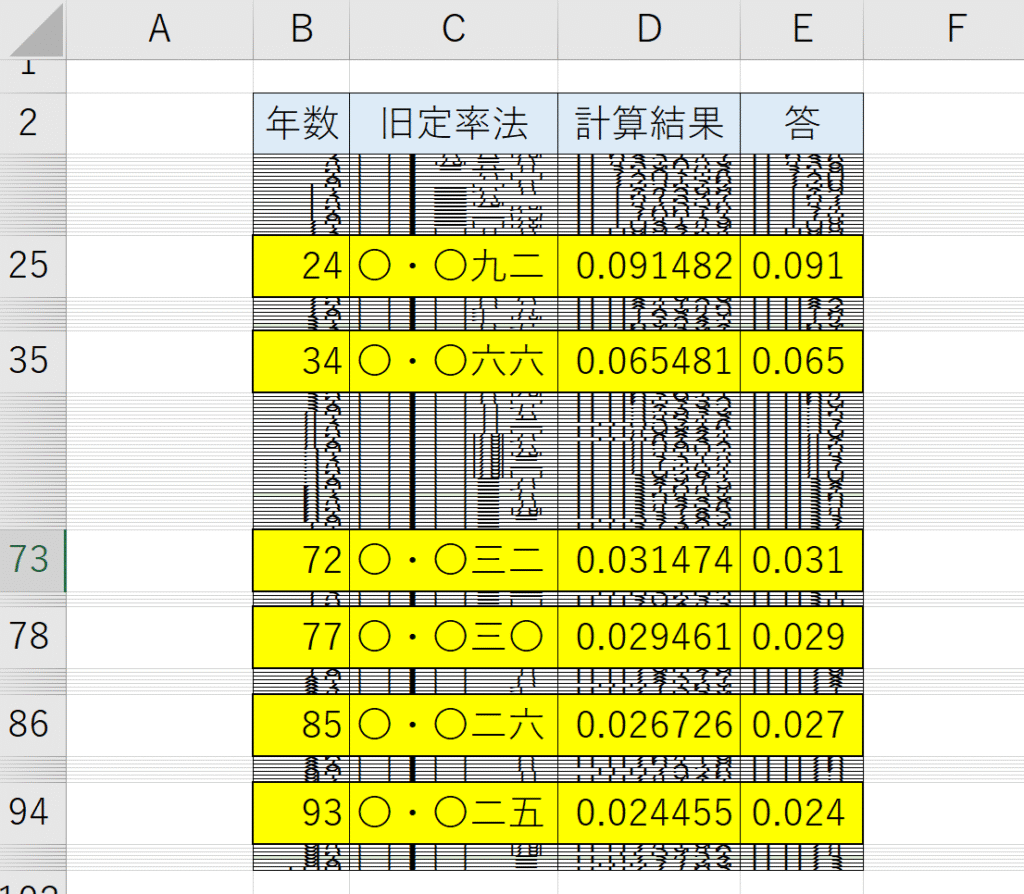The height and width of the screenshot is (894, 1024).
Task: Select row 78 header
Action: tap(33, 637)
